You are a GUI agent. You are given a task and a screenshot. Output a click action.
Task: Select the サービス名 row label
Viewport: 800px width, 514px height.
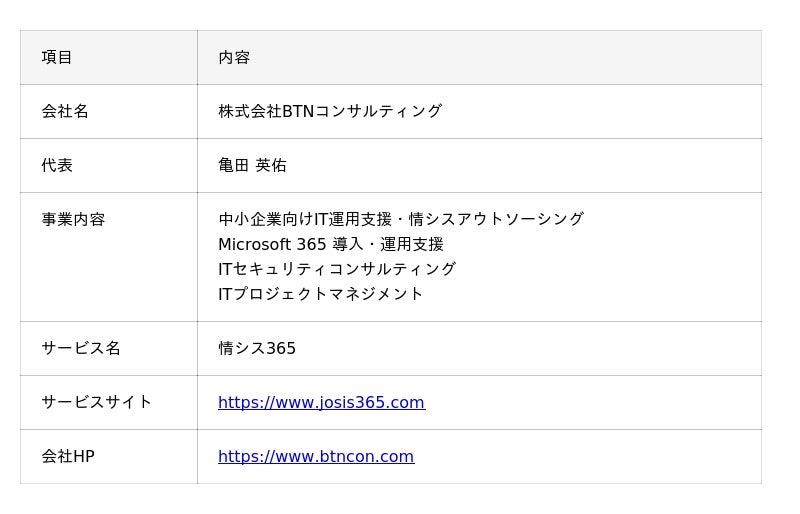pyautogui.click(x=81, y=348)
